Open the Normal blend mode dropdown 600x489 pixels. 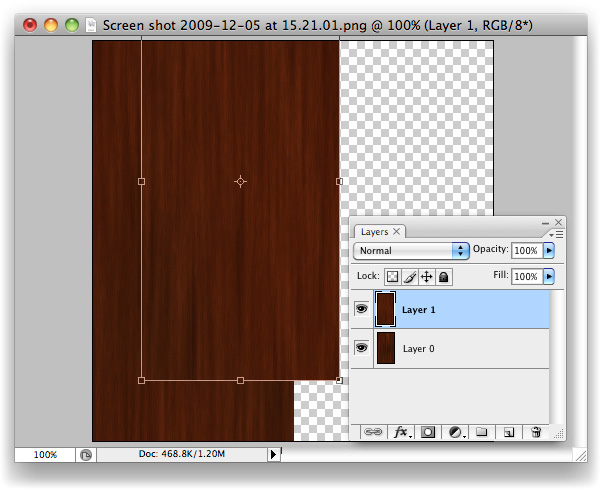click(x=412, y=250)
